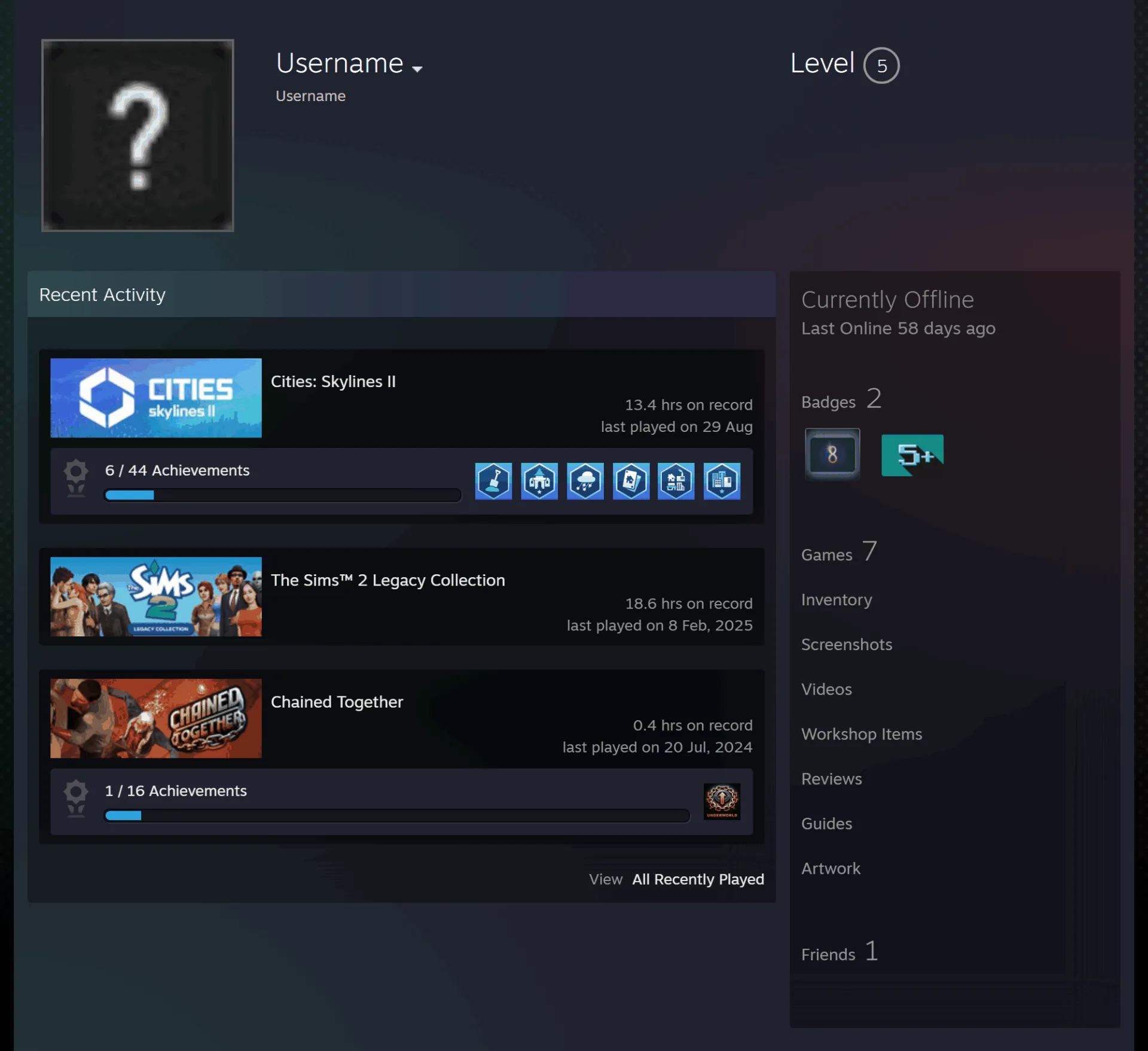Viewport: 1148px width, 1051px height.
Task: Open the profile avatar with the question mark
Action: pyautogui.click(x=138, y=135)
